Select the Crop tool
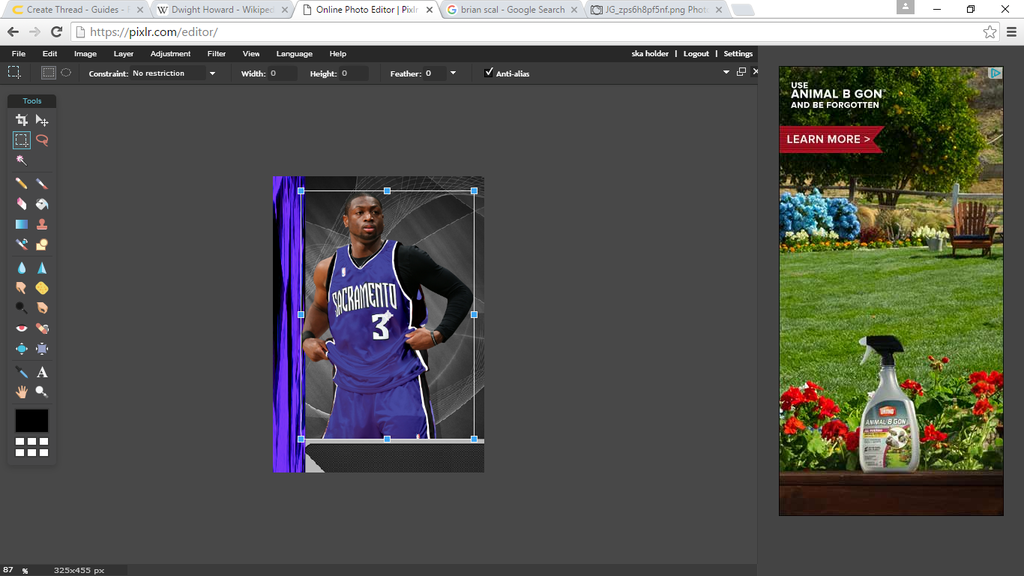Image resolution: width=1024 pixels, height=576 pixels. pyautogui.click(x=22, y=120)
